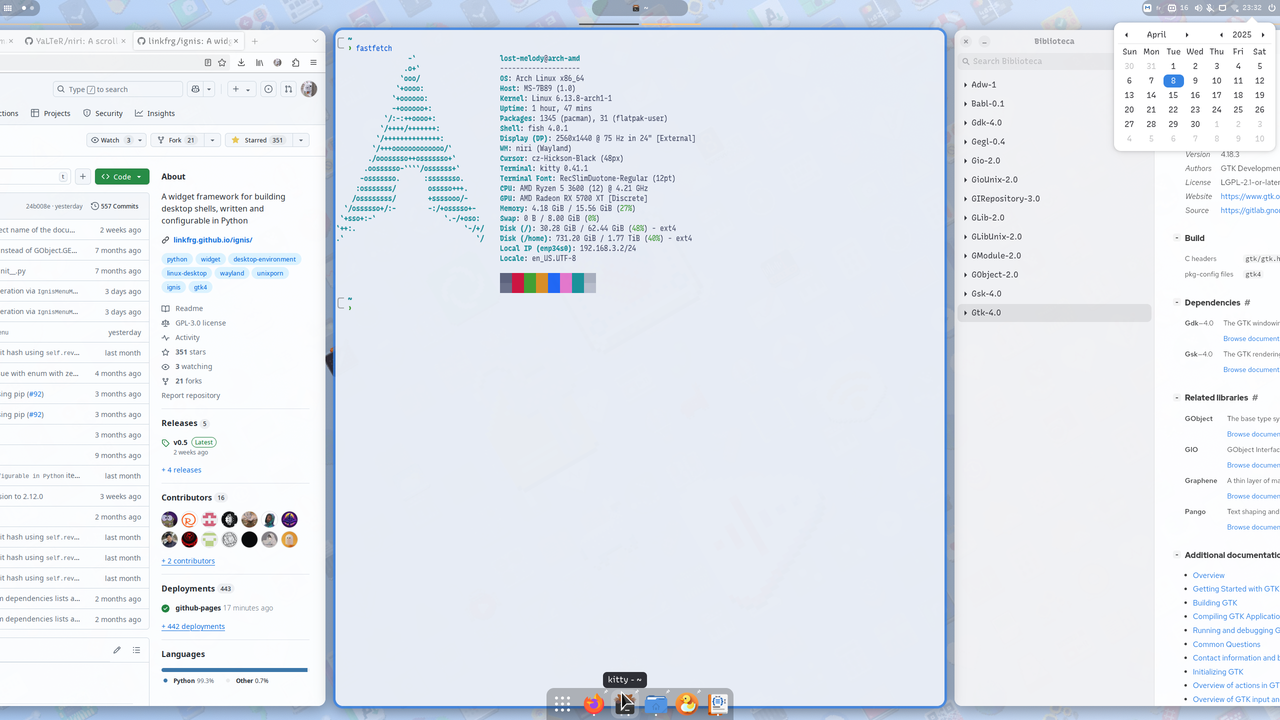
Task: Open the Projects repo tab
Action: [x=51, y=114]
